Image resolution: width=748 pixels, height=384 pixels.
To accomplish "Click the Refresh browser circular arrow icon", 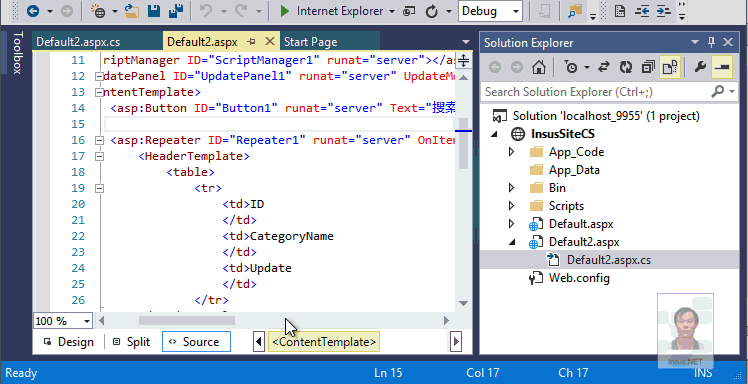I will click(432, 11).
